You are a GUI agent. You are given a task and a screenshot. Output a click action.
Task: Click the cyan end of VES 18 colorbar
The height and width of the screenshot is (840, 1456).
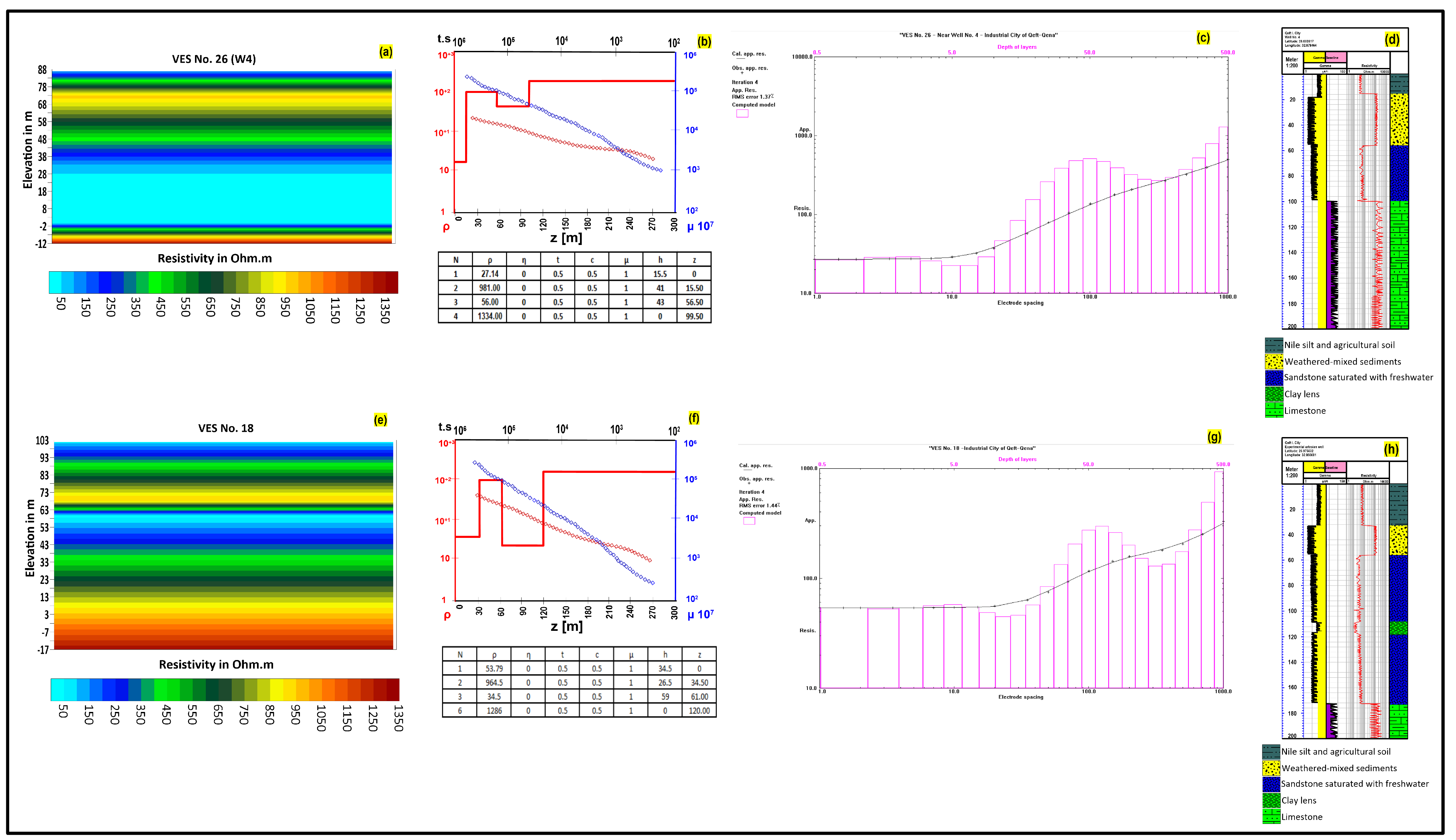tap(57, 689)
